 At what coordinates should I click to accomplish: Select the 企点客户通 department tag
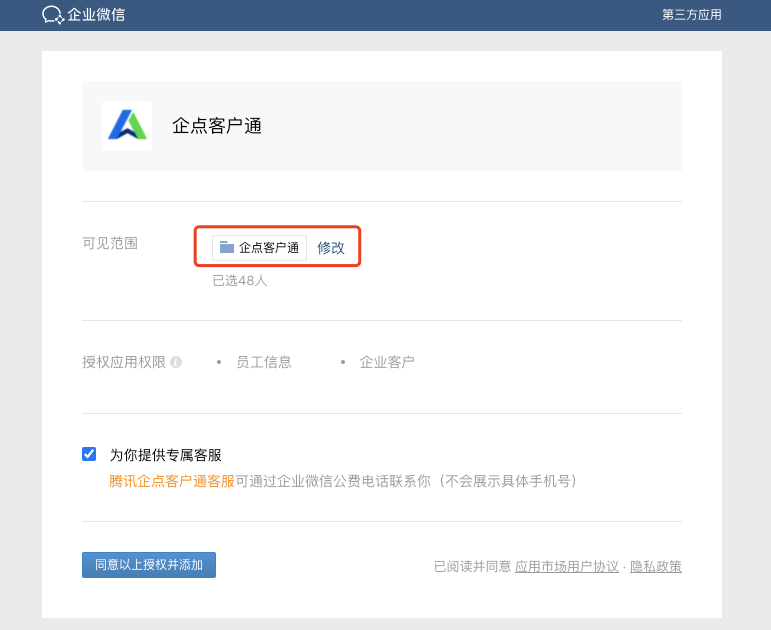(259, 247)
